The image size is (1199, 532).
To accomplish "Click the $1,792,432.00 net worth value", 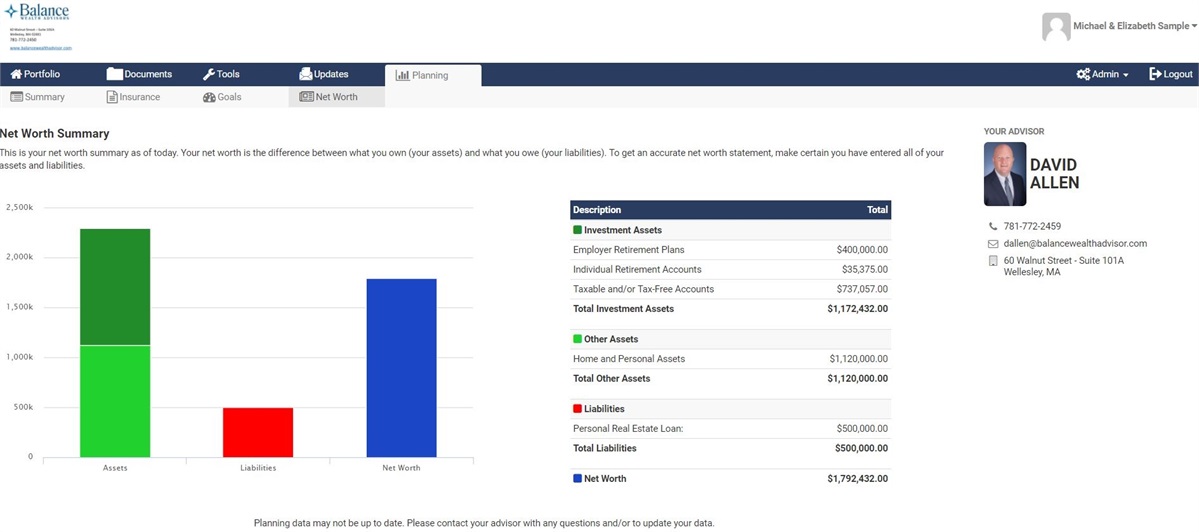I will click(857, 478).
